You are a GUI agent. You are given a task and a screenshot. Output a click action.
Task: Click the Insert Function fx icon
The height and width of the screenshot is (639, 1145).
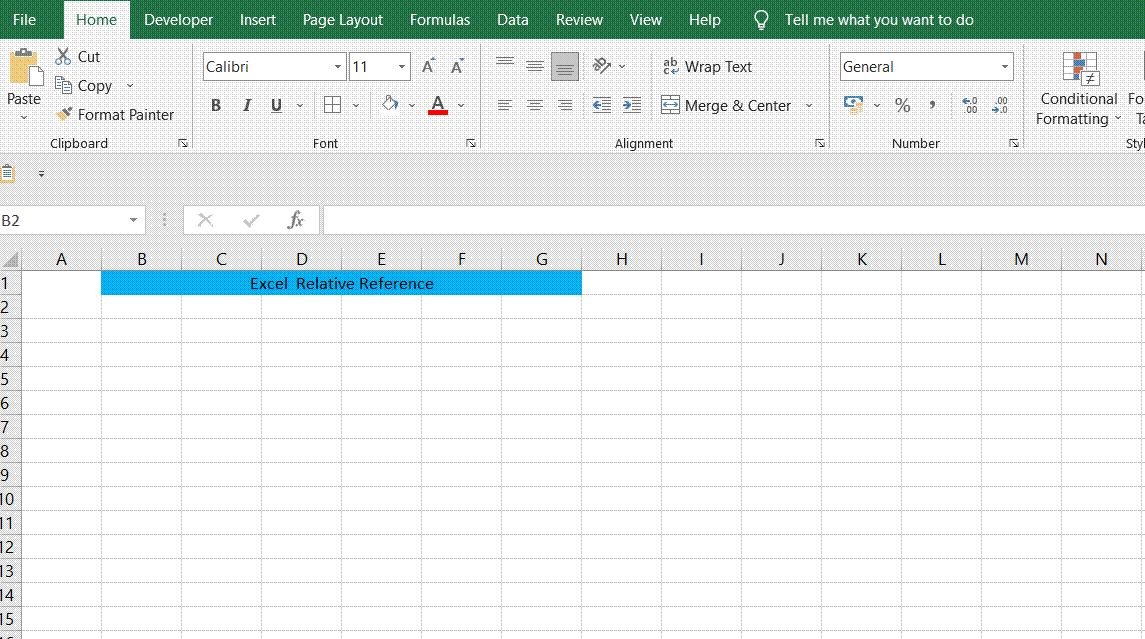pos(295,220)
